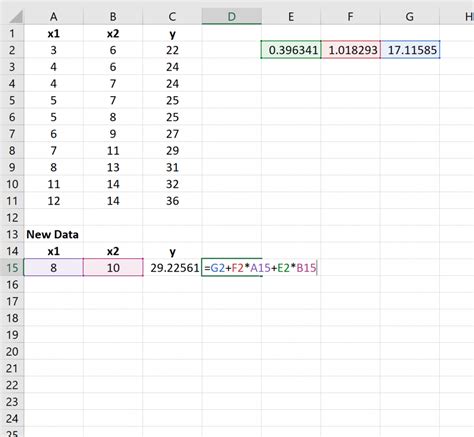Click the formula being edited in D15
This screenshot has width=474, height=437.
point(260,268)
